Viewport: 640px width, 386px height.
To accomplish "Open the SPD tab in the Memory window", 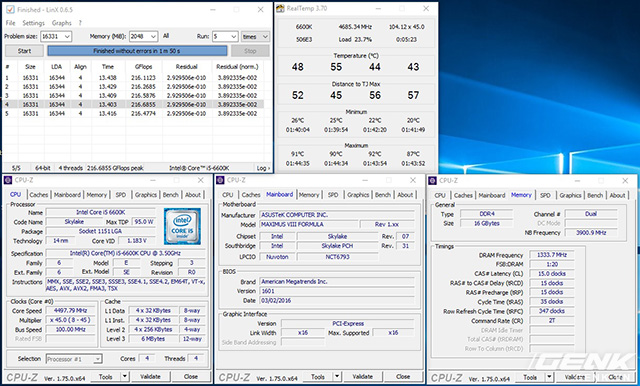I will point(545,195).
